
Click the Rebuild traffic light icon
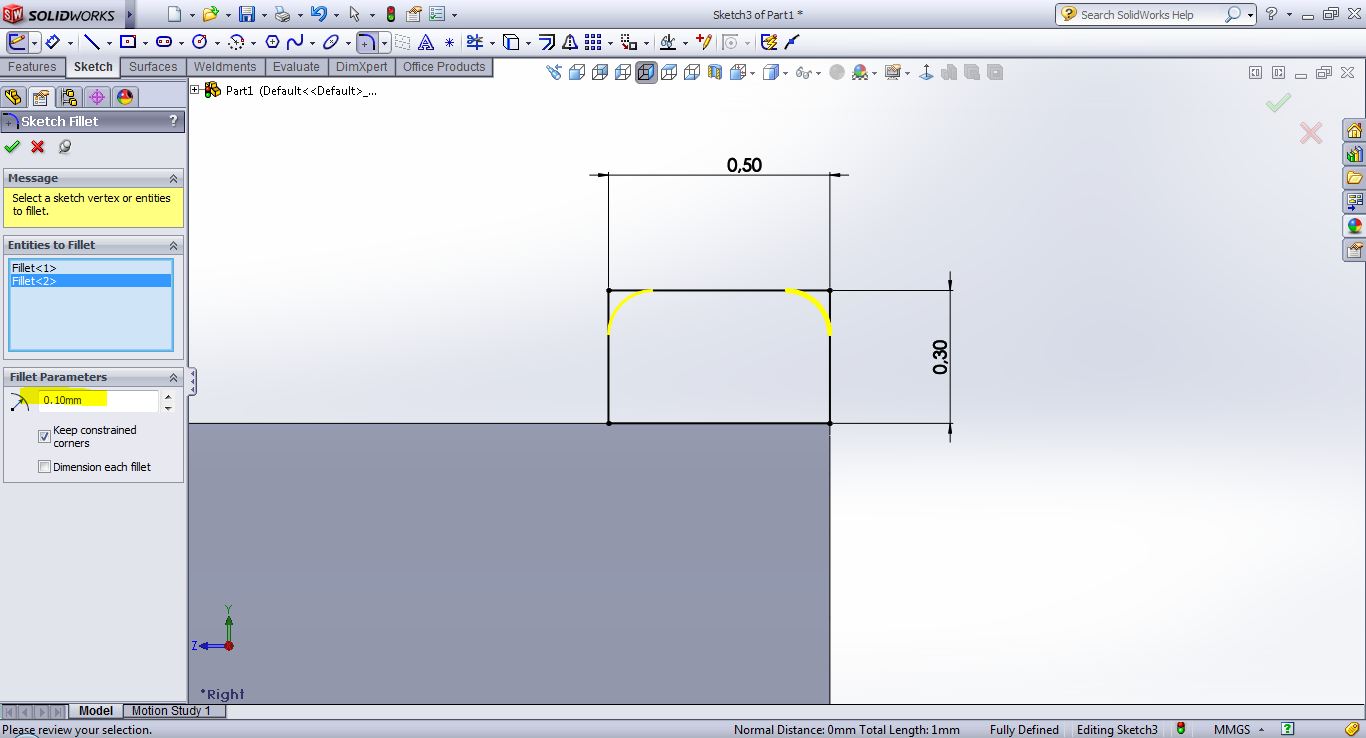pos(390,15)
